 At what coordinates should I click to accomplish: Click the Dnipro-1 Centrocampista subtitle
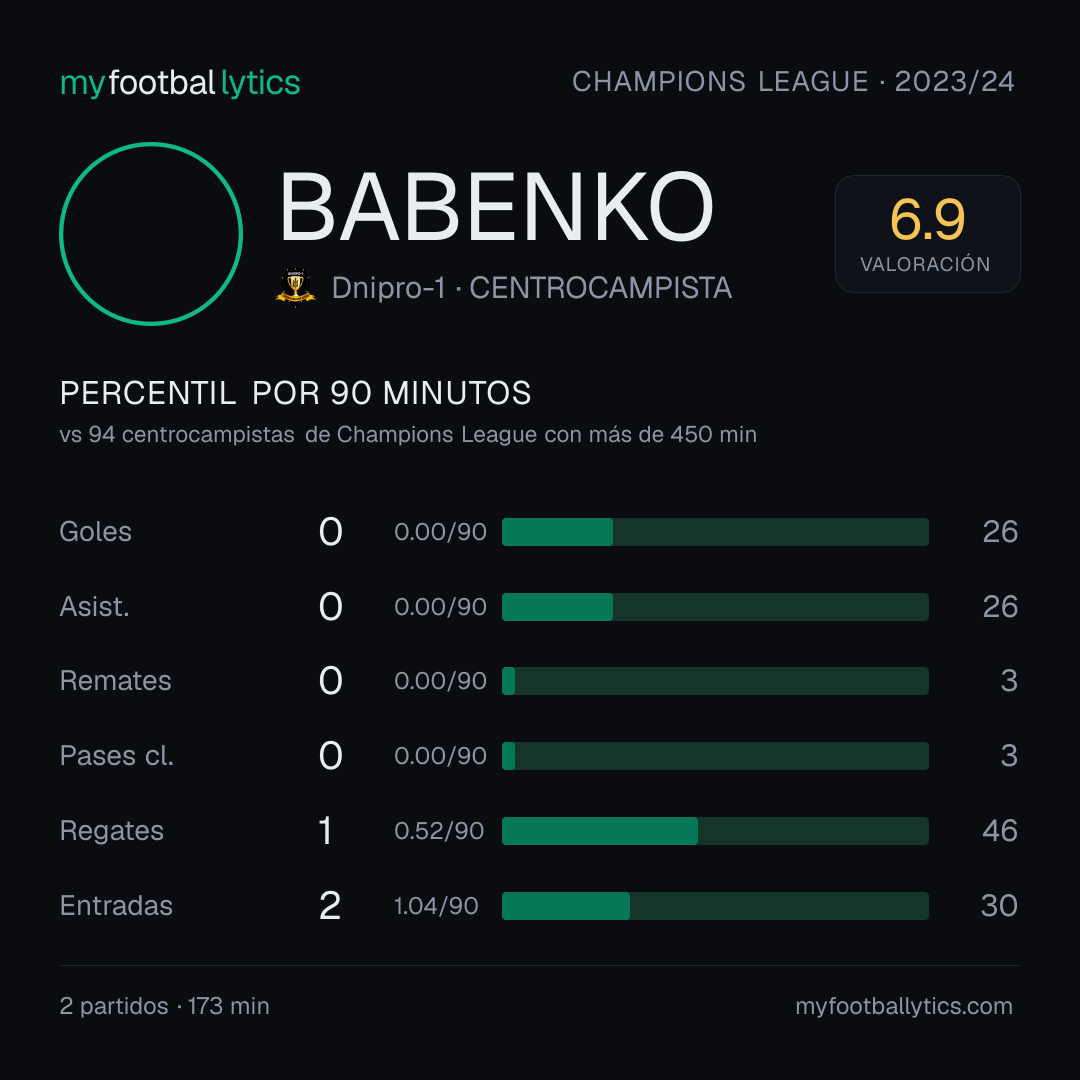pyautogui.click(x=532, y=288)
